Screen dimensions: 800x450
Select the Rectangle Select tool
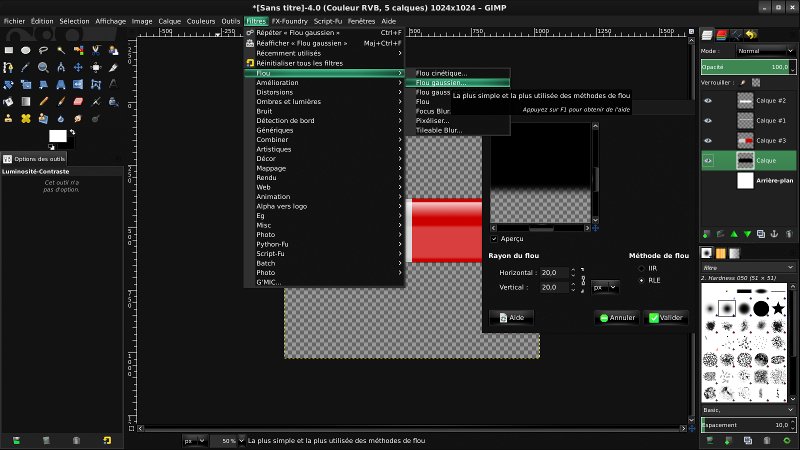9,50
